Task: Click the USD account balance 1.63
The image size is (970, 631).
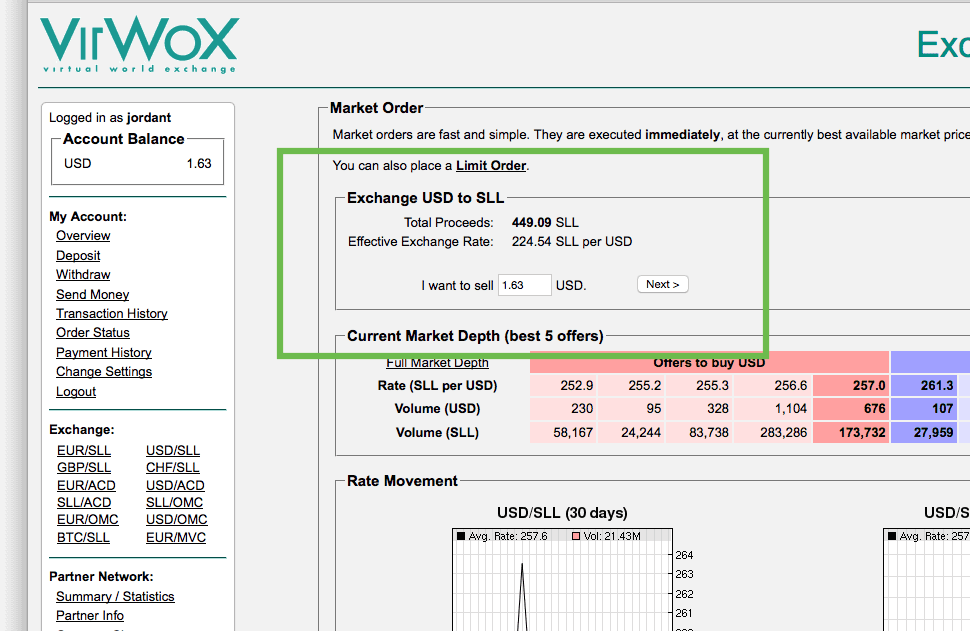Action: [x=199, y=164]
